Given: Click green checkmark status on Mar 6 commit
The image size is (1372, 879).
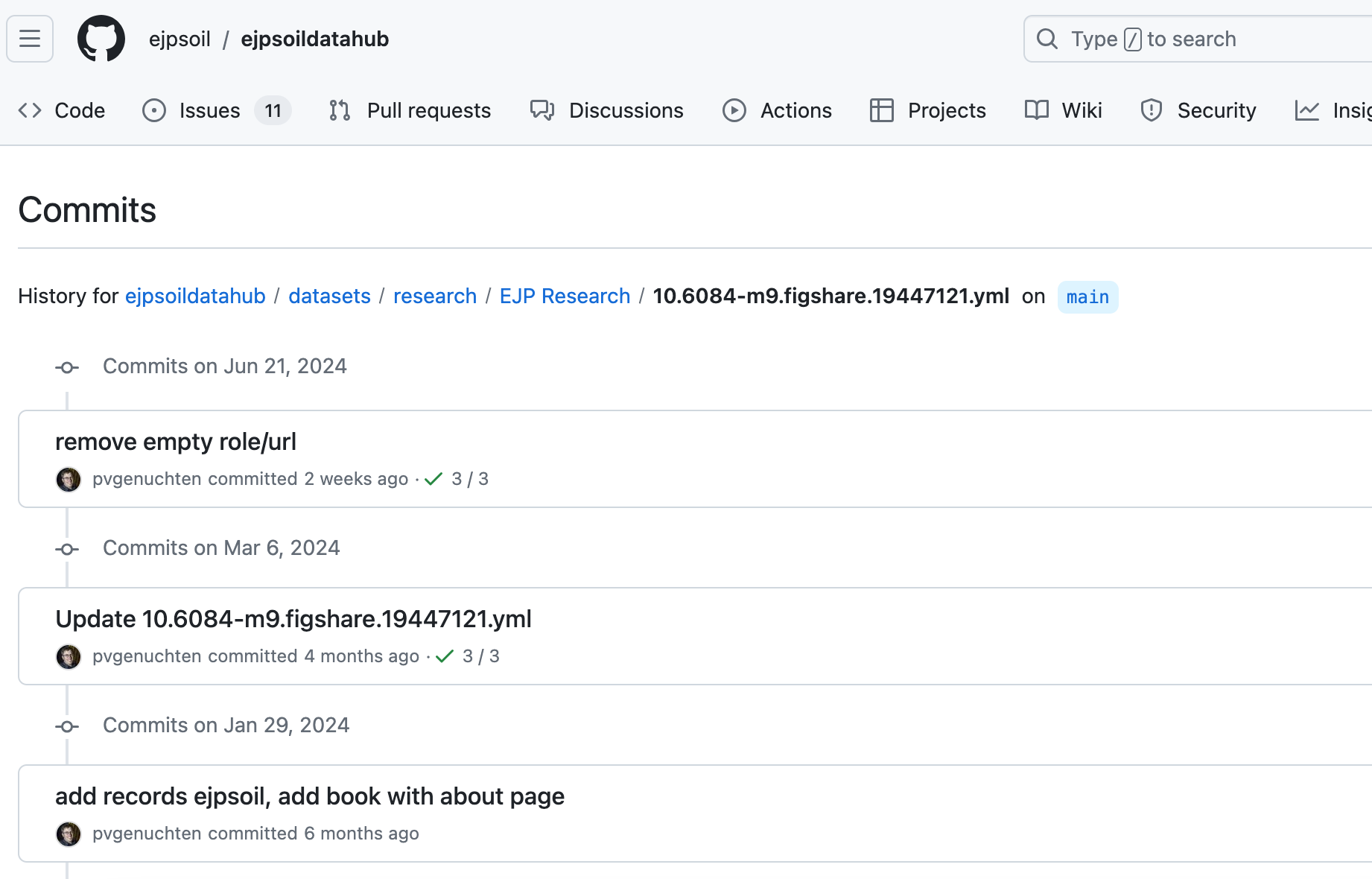Looking at the screenshot, I should click(x=445, y=656).
